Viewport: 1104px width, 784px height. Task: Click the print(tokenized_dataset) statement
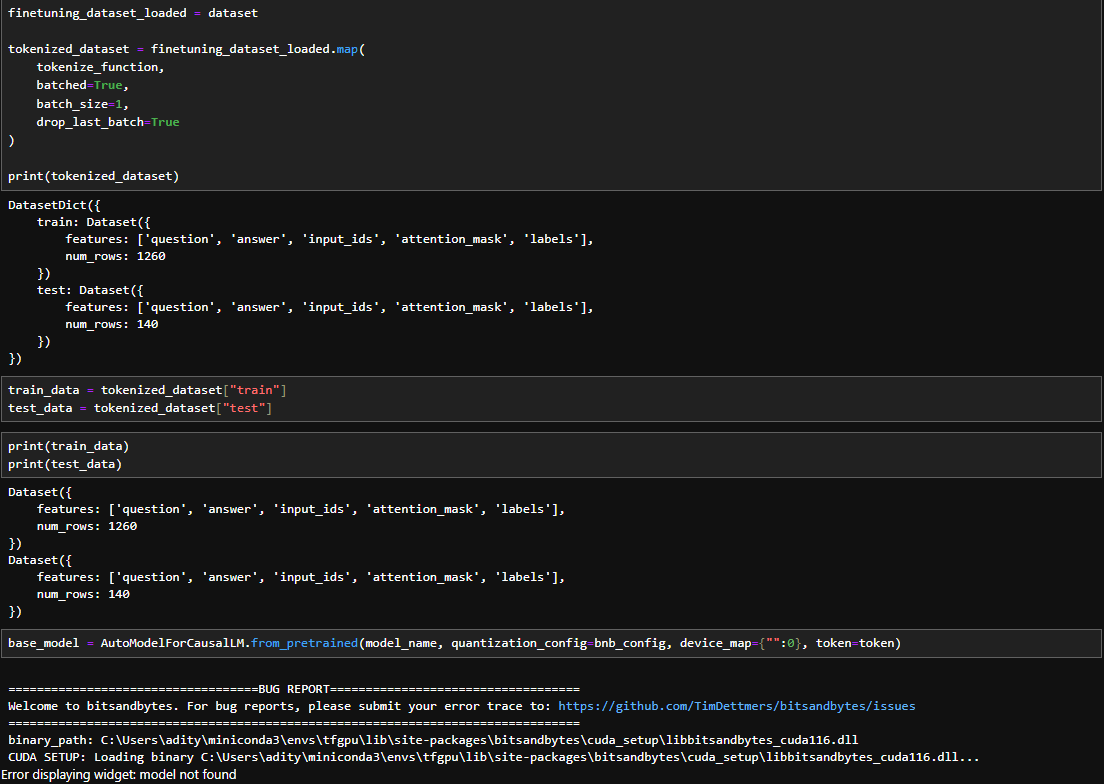pyautogui.click(x=93, y=176)
